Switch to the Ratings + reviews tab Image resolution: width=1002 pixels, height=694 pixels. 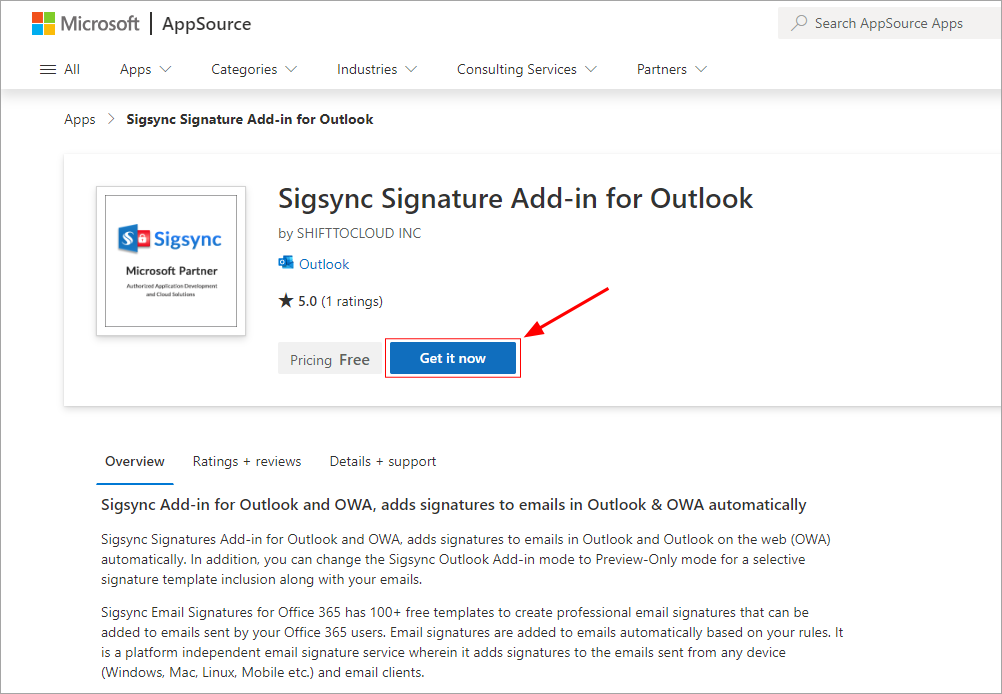247,461
